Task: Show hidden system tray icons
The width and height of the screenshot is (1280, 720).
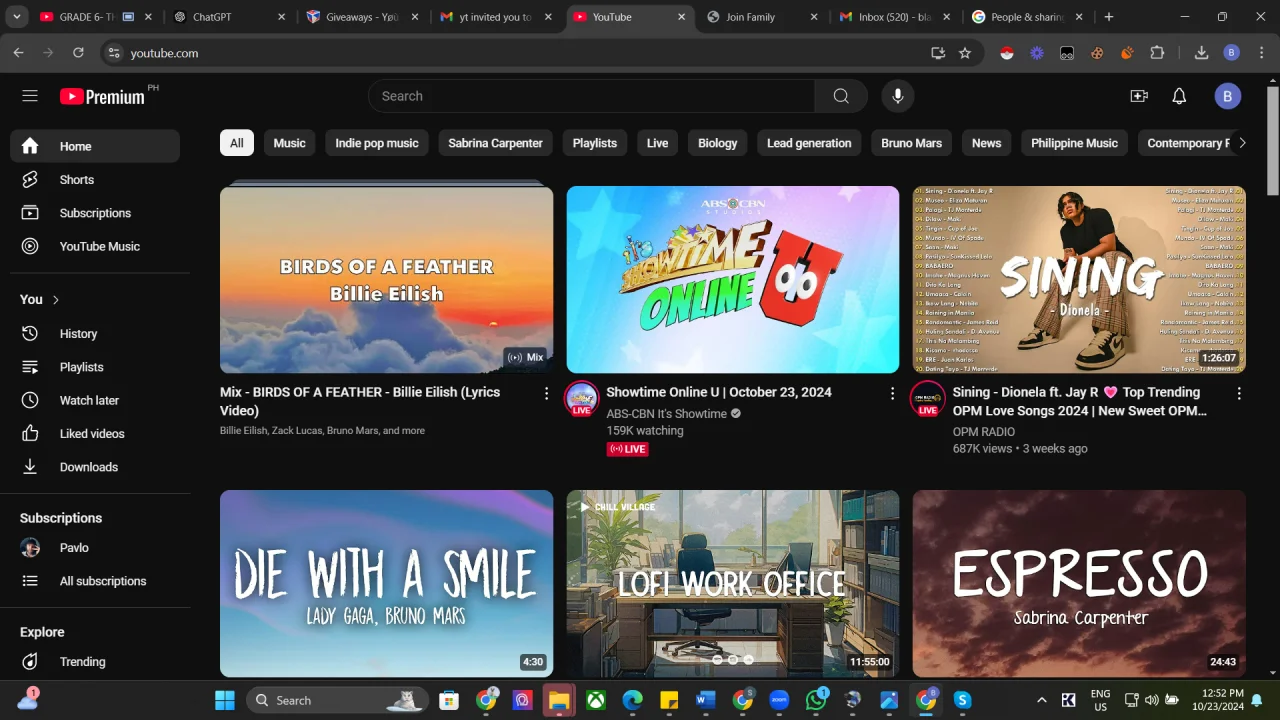Action: (1041, 700)
